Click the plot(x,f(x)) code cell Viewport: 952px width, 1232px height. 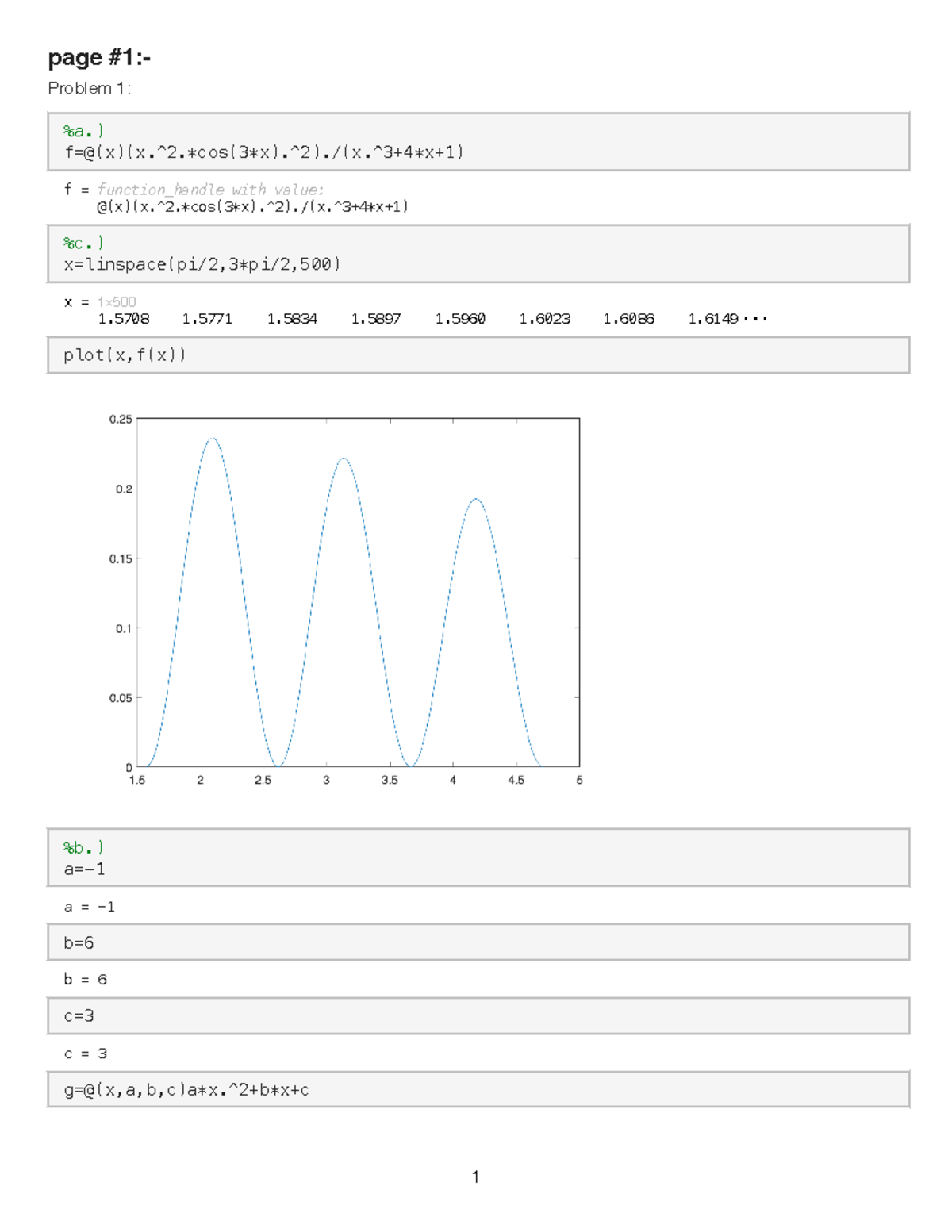tap(478, 355)
